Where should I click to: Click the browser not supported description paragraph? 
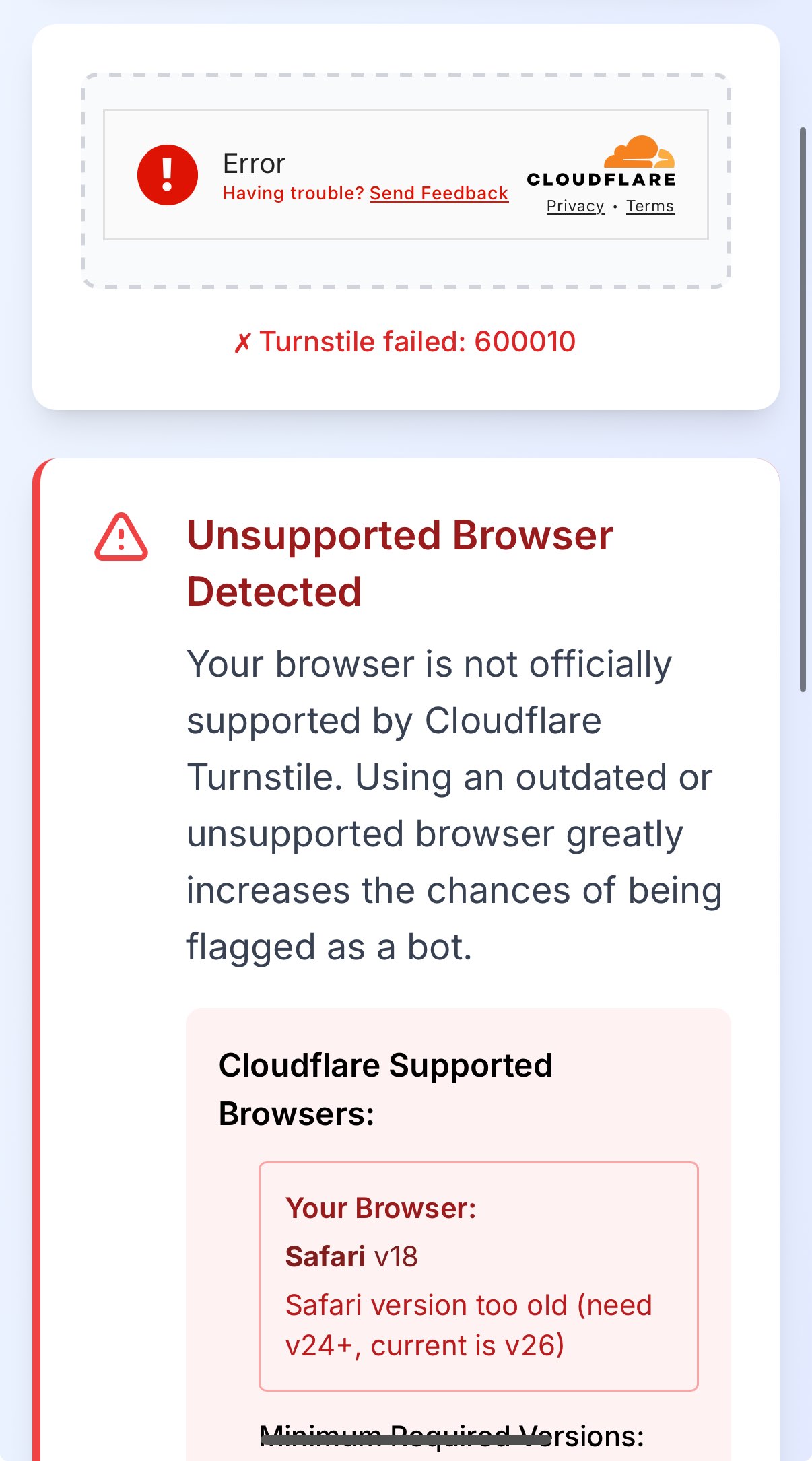(x=454, y=805)
